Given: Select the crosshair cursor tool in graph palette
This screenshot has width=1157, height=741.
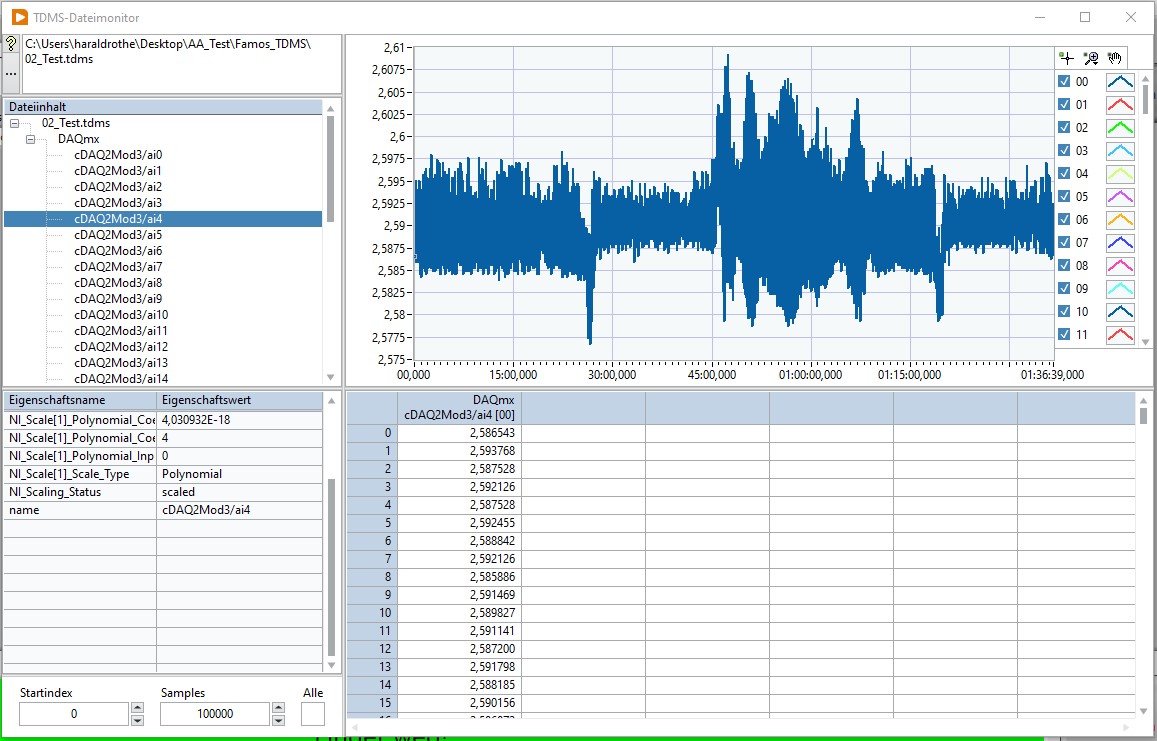Looking at the screenshot, I should 1067,58.
